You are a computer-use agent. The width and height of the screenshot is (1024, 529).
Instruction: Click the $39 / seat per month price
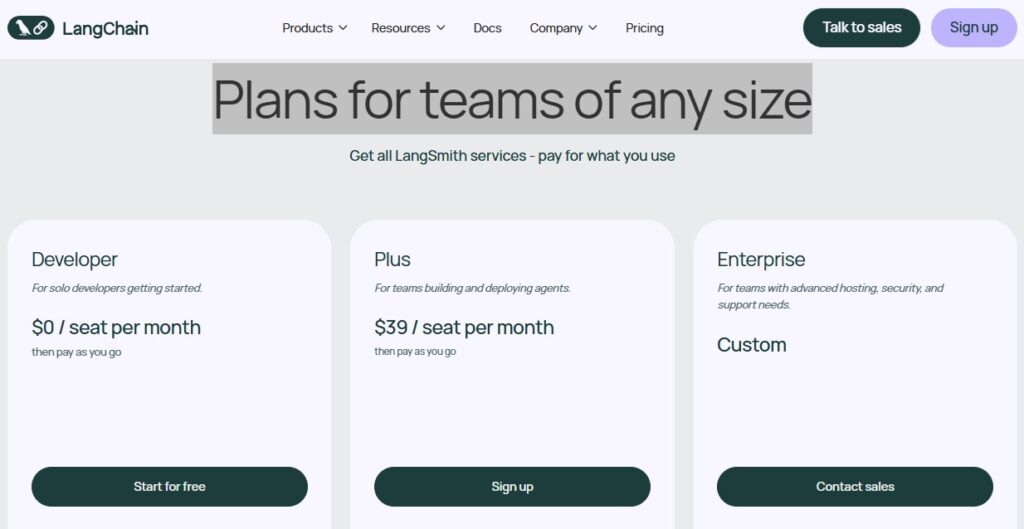[464, 328]
